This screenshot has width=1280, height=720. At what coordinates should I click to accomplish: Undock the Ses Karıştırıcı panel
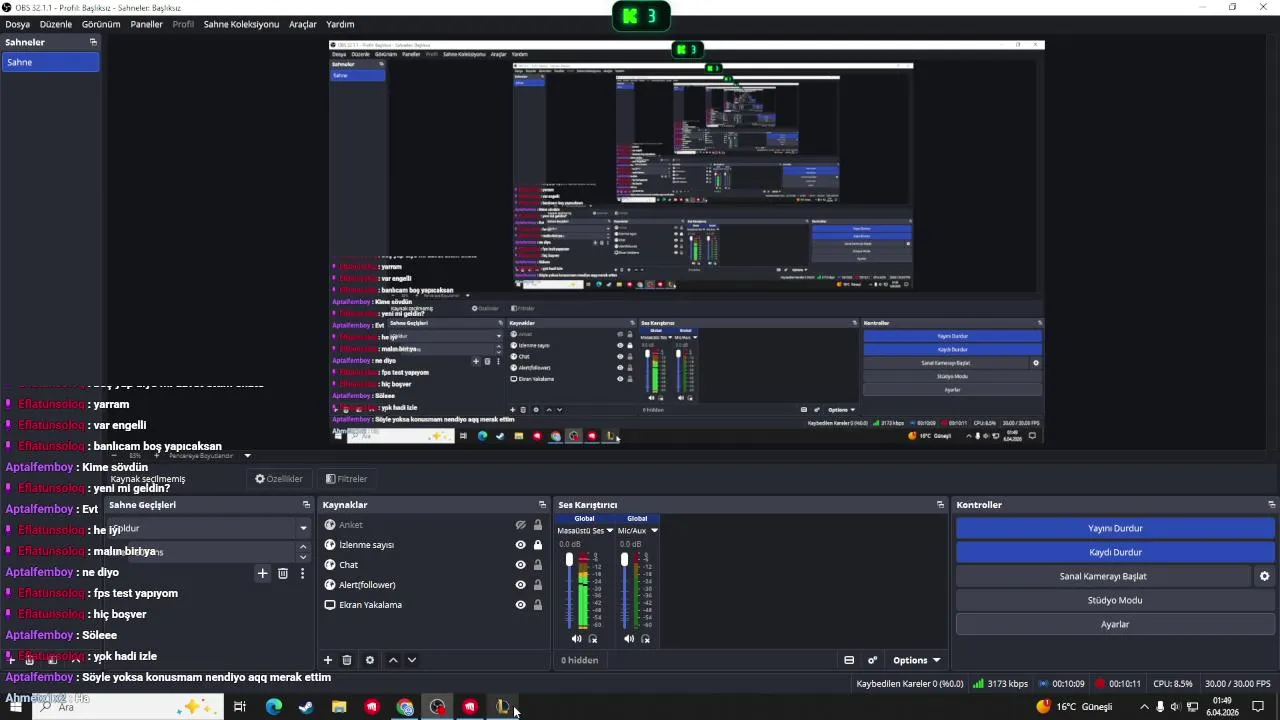(x=940, y=505)
